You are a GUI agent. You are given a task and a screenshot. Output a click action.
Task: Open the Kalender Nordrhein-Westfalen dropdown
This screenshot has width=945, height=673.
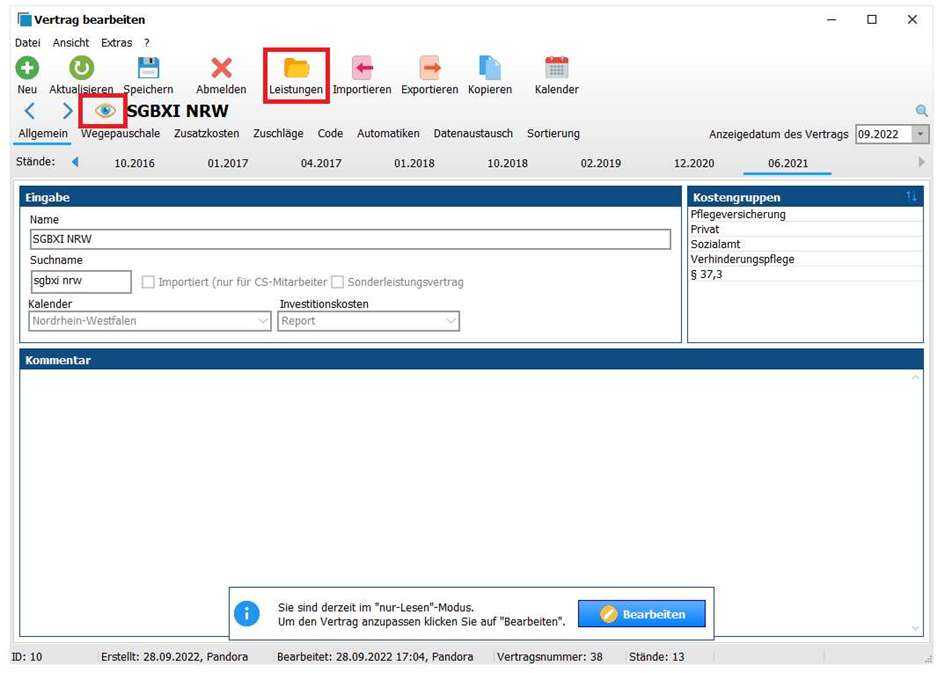[149, 321]
